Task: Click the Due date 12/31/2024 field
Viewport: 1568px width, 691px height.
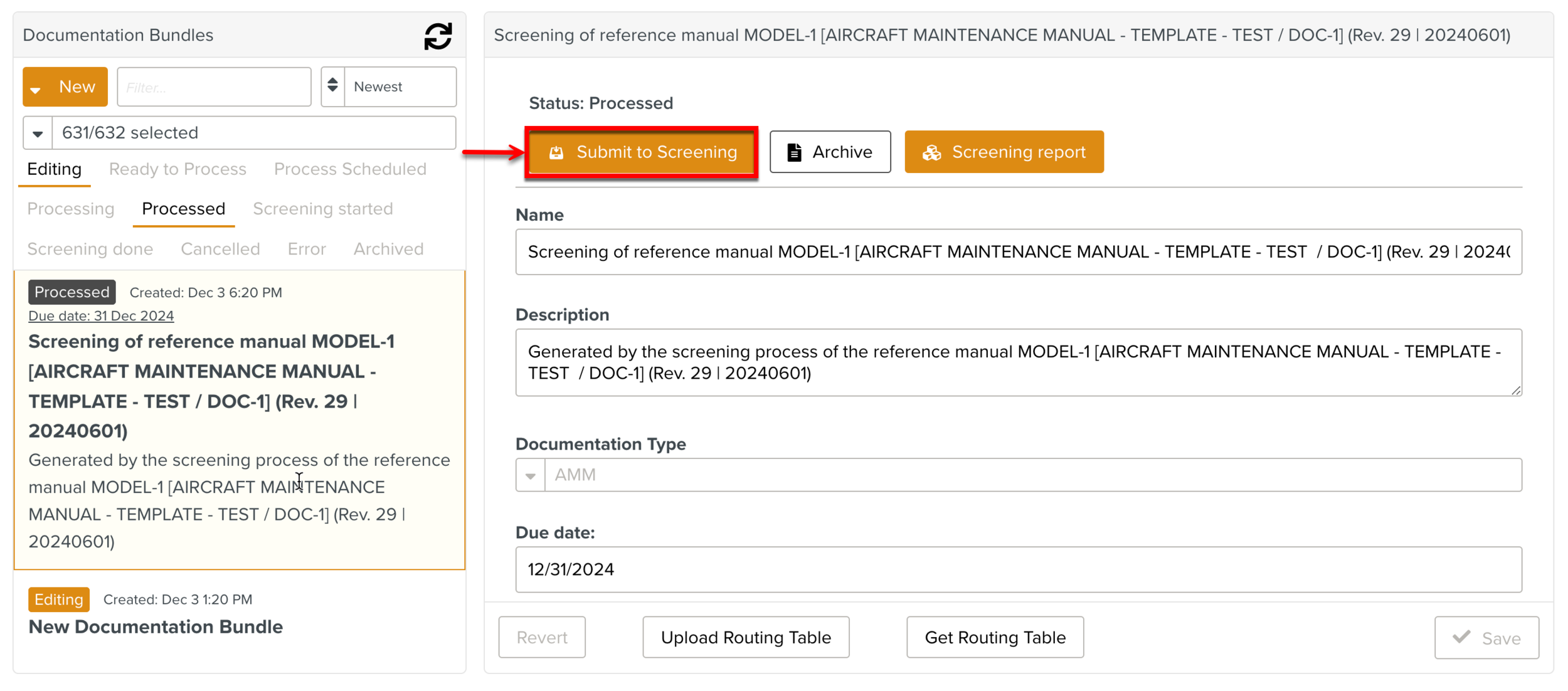Action: tap(1018, 569)
